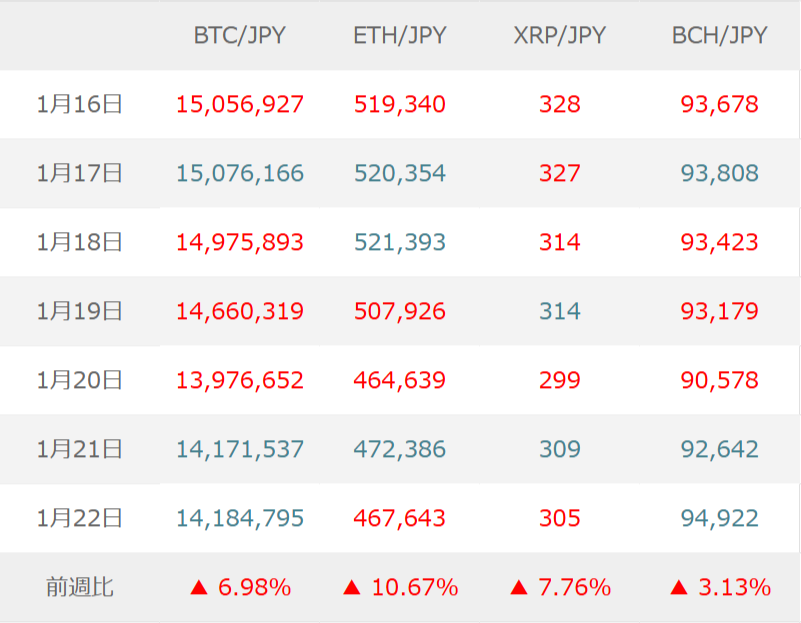The image size is (801, 623).
Task: Click BTC price 15,076,166
Action: click(x=240, y=173)
